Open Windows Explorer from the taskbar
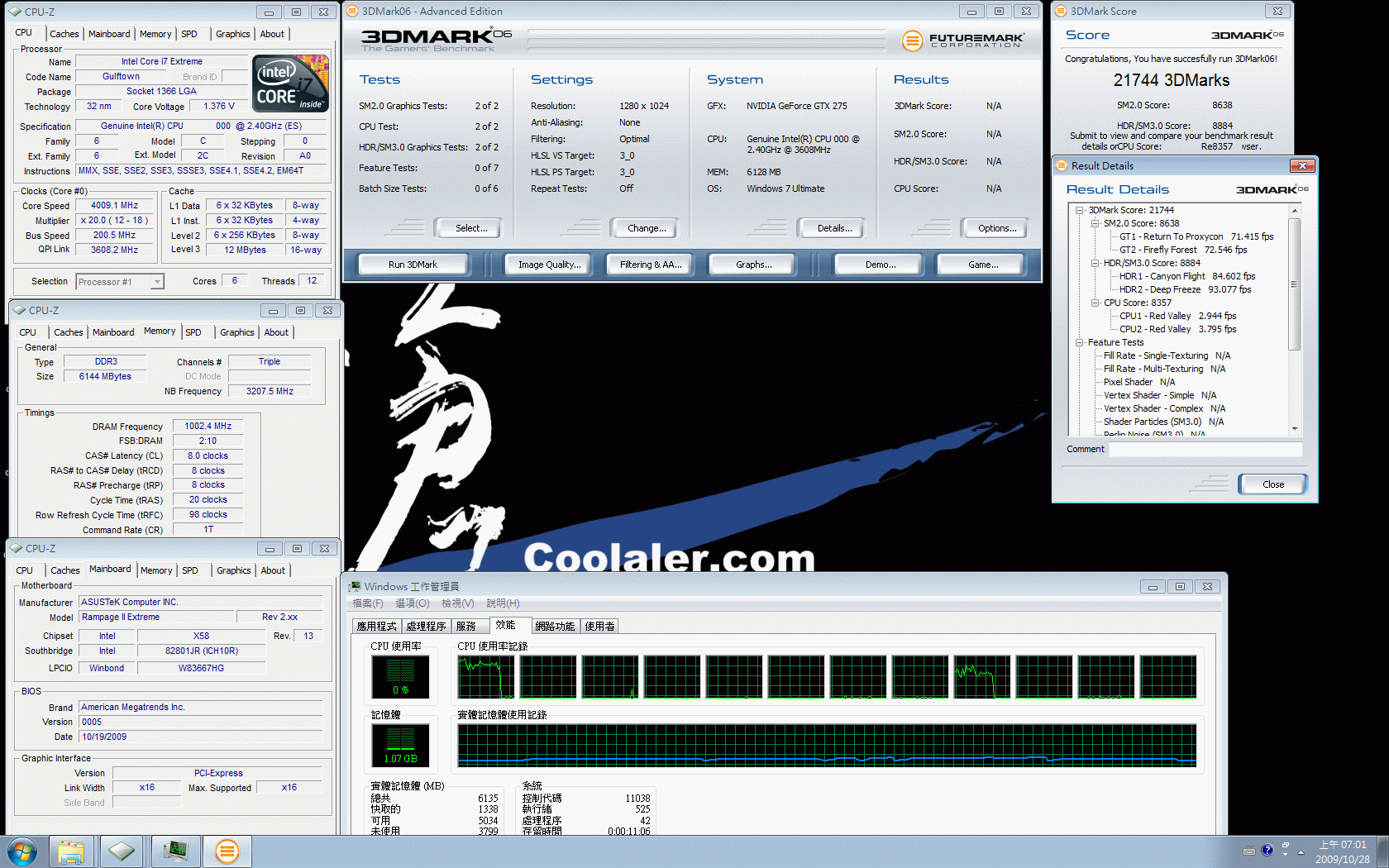Viewport: 1389px width, 868px height. click(x=71, y=851)
